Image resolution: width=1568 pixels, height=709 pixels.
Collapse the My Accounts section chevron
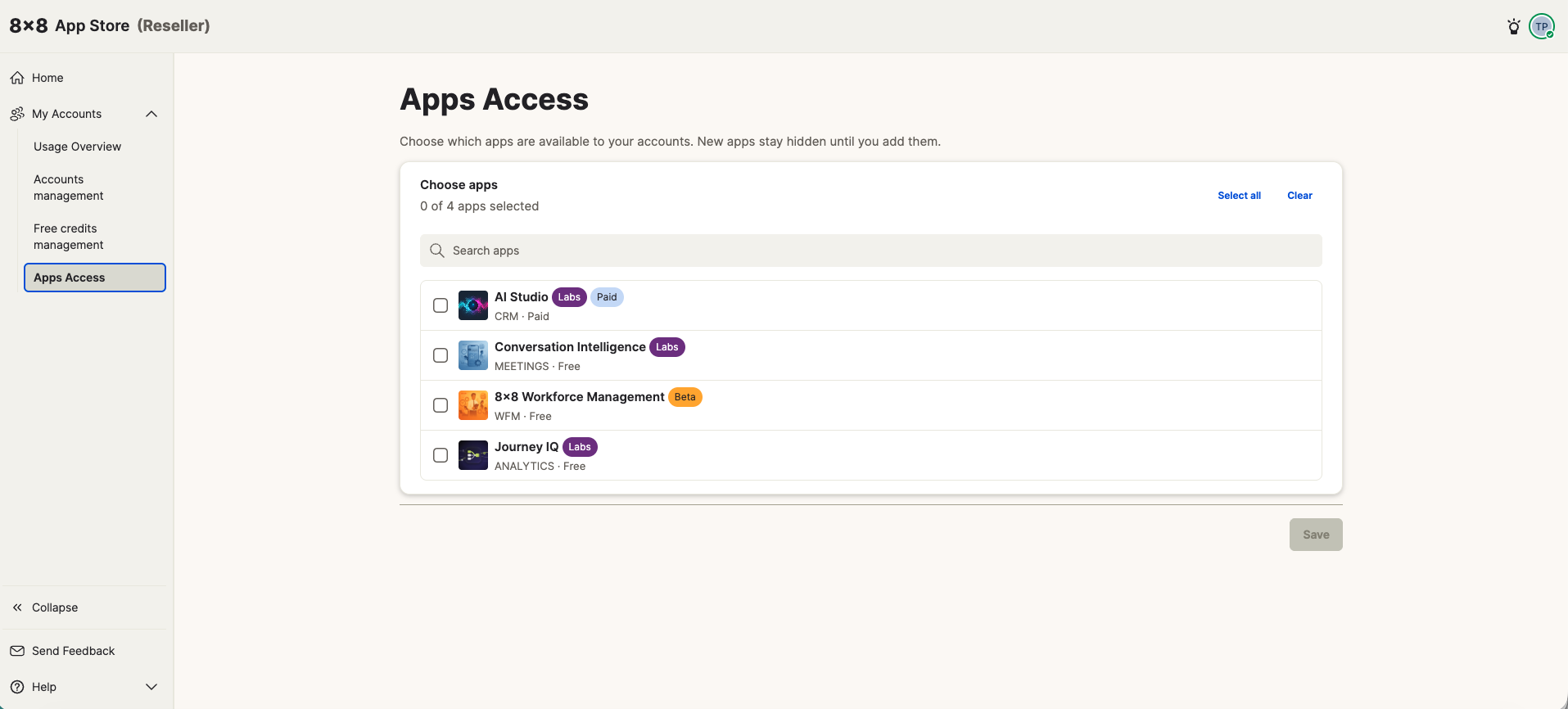151,114
